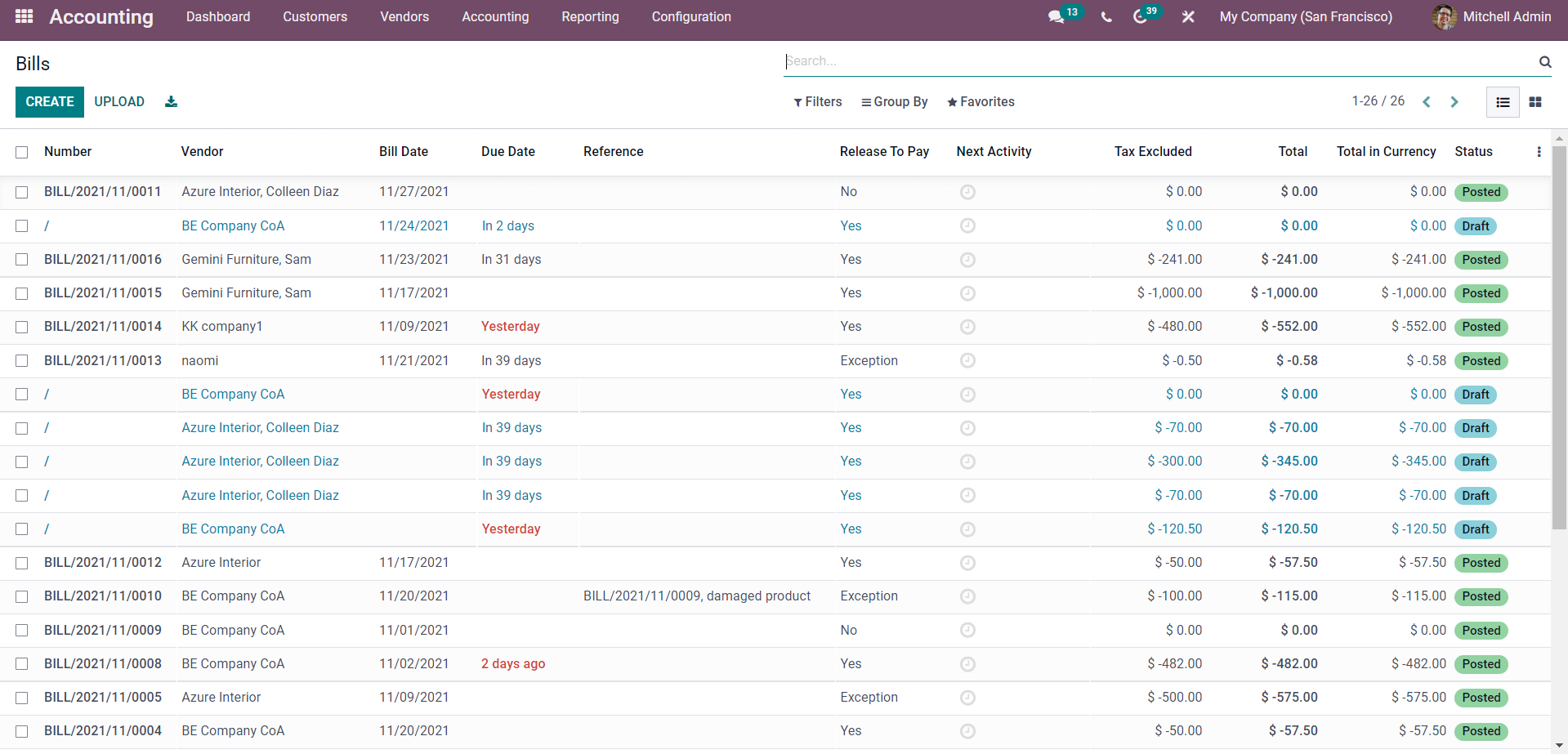Check the box for BILL/2021/11/0010
Screen dimensions: 1568x754
coord(22,596)
